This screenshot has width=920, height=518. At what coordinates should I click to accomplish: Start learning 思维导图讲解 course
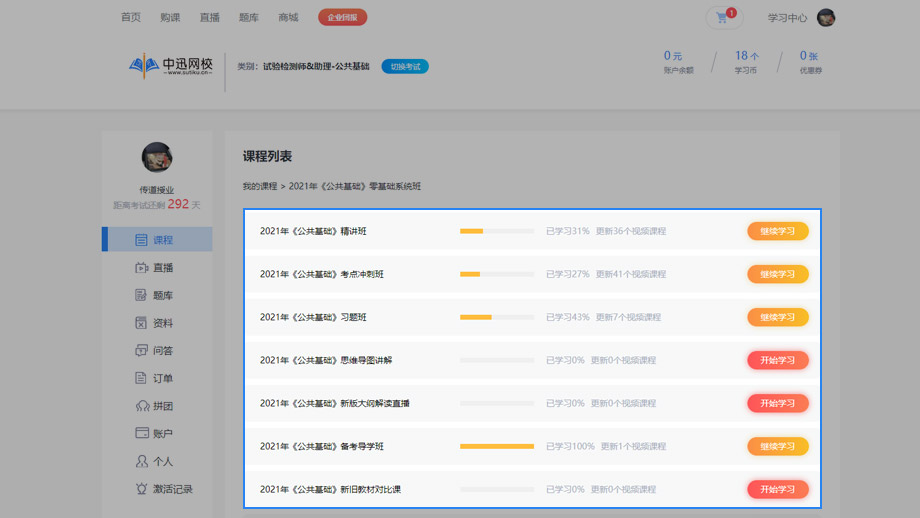(777, 360)
